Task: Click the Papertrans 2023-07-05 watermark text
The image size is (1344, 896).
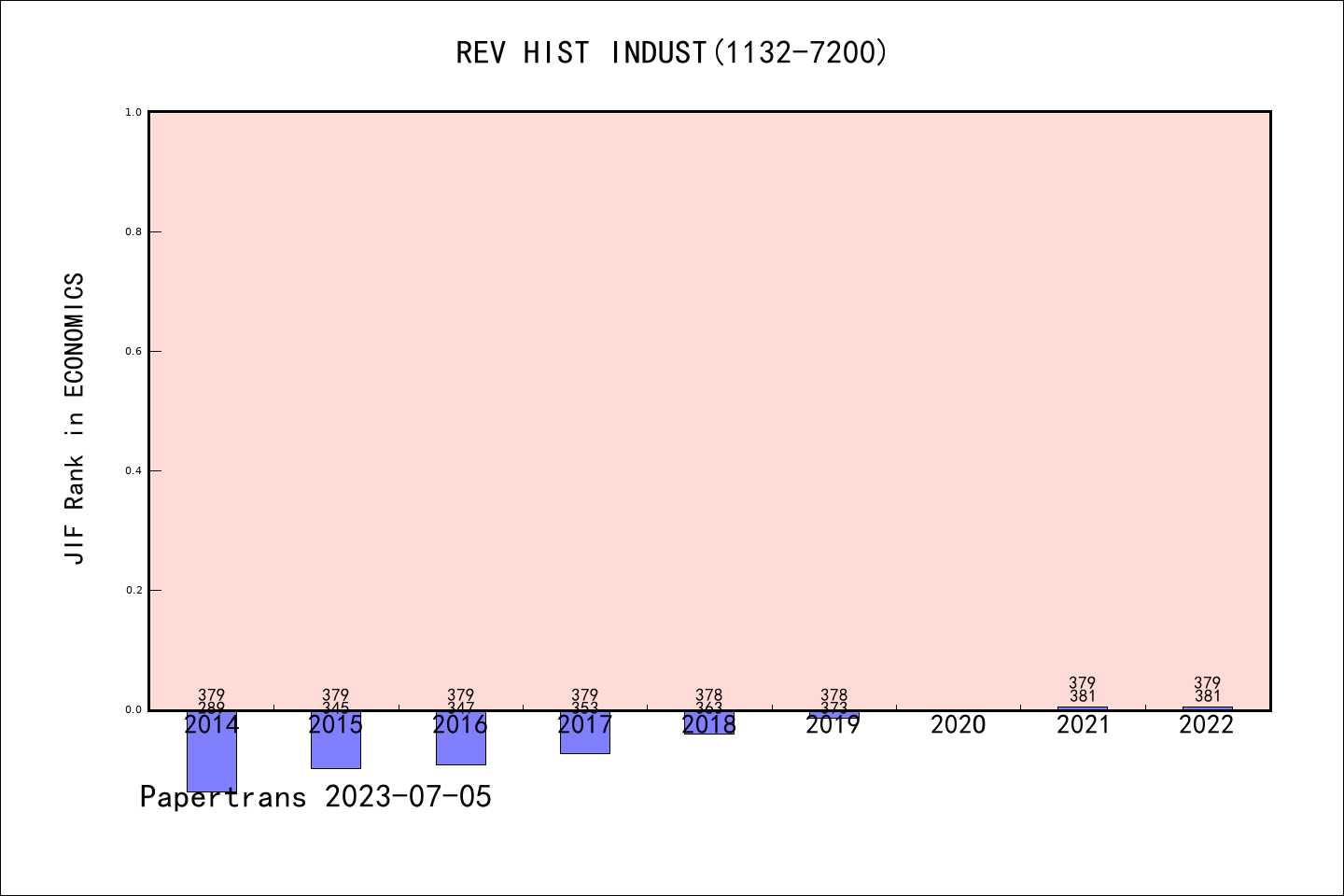Action: point(315,797)
